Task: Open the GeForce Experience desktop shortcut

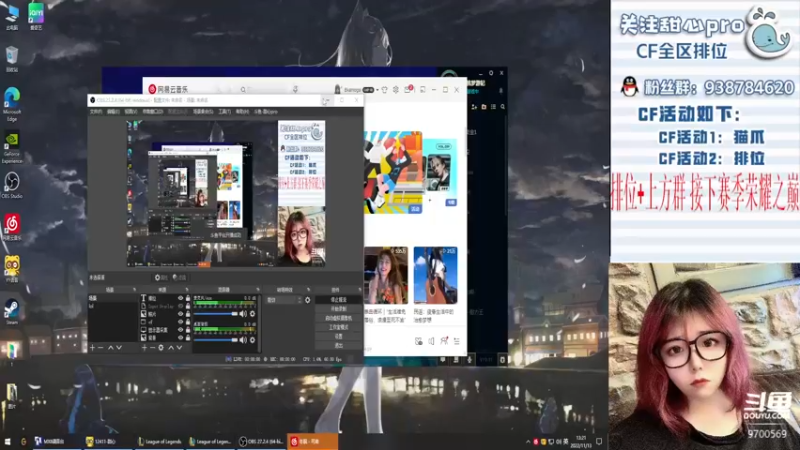Action: 12,148
